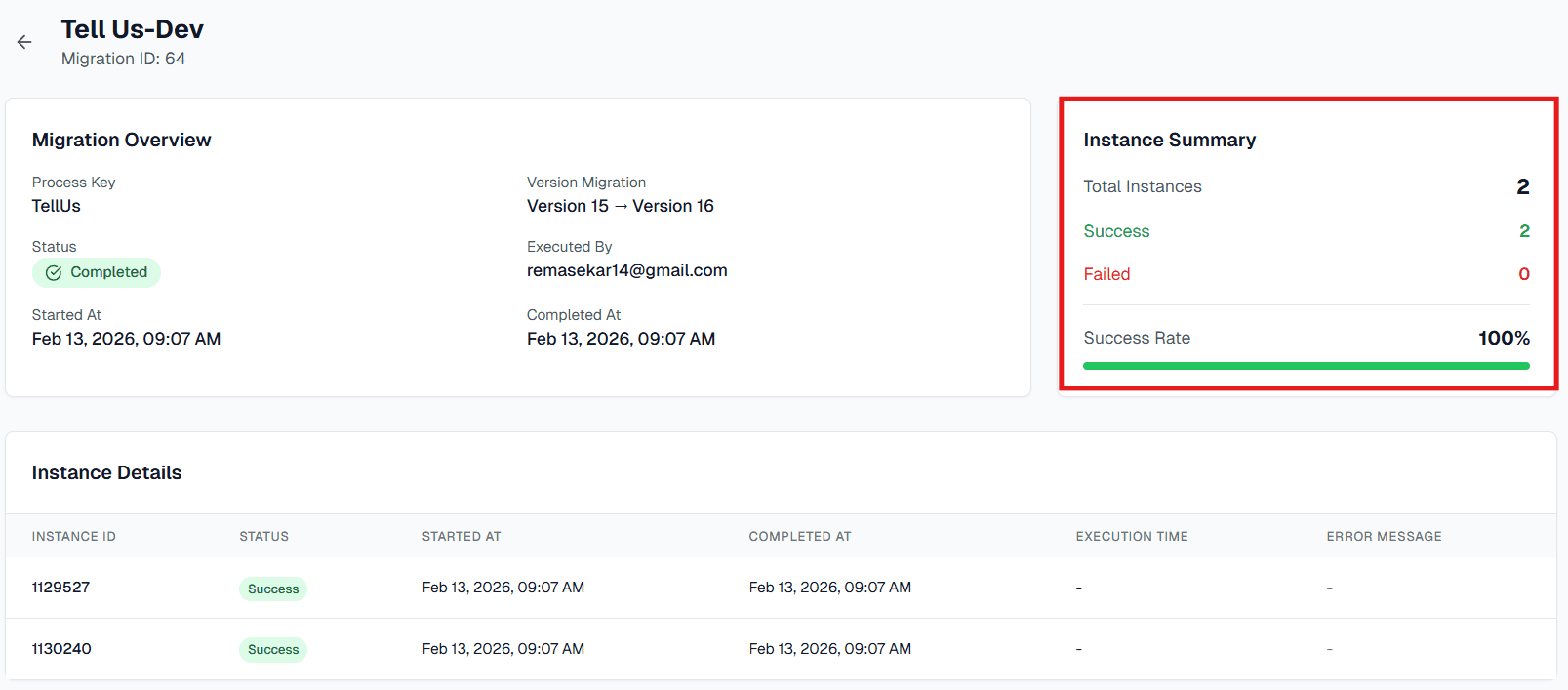Click the Total Instances count 2

[x=1523, y=186]
